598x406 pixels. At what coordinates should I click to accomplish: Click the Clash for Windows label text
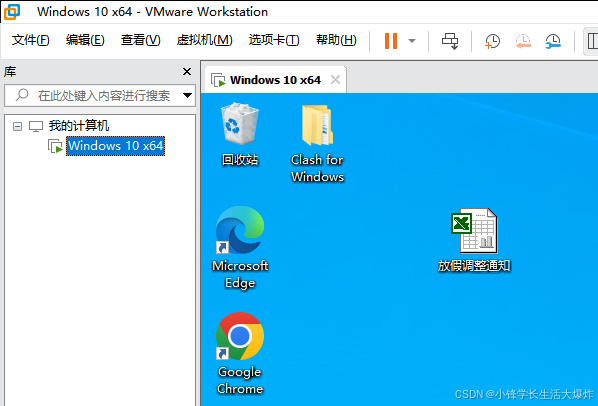pyautogui.click(x=317, y=168)
